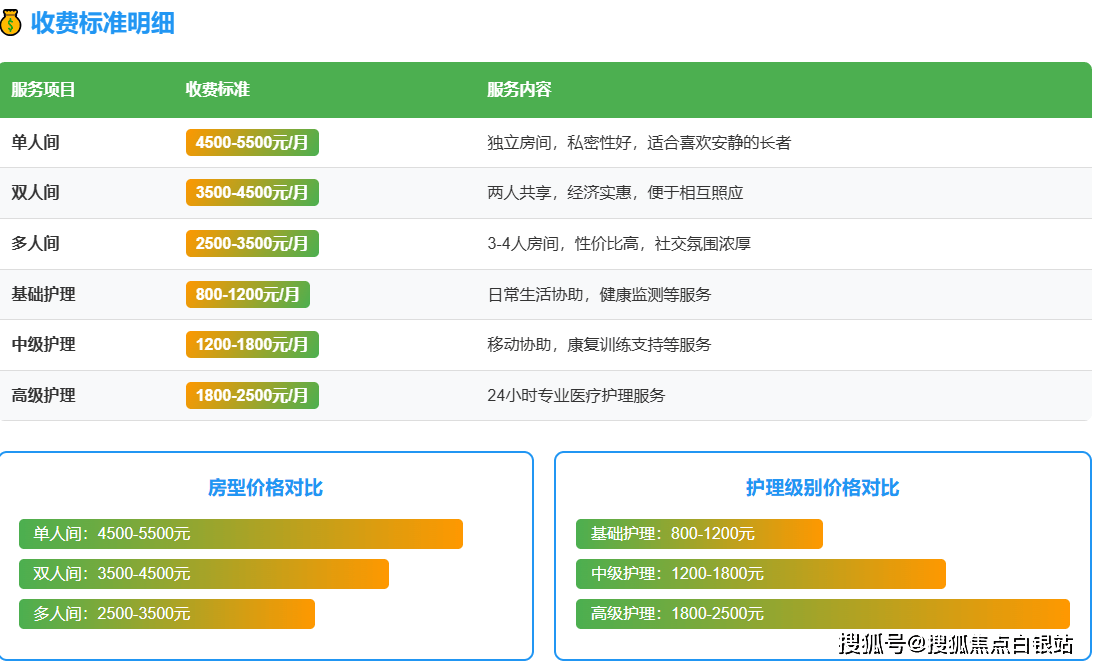1098x667 pixels.
Task: Select the 1200-1800元/月 price badge
Action: tap(252, 345)
